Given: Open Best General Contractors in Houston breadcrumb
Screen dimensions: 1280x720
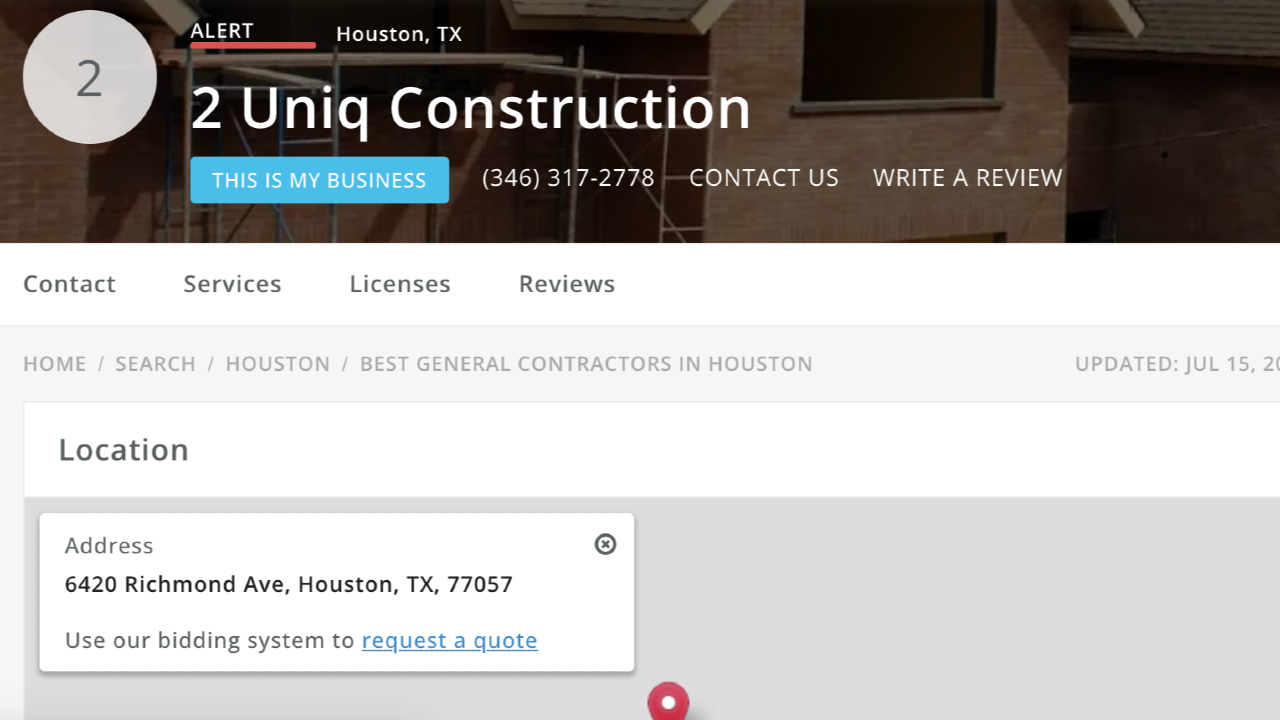Looking at the screenshot, I should pos(586,364).
